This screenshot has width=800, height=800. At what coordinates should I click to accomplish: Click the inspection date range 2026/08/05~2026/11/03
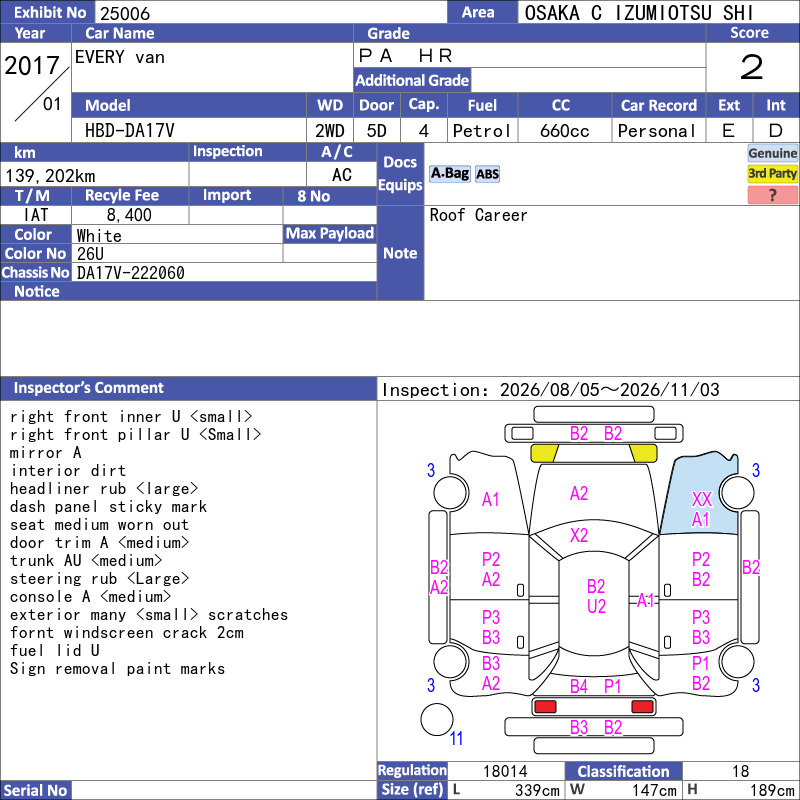(x=609, y=390)
